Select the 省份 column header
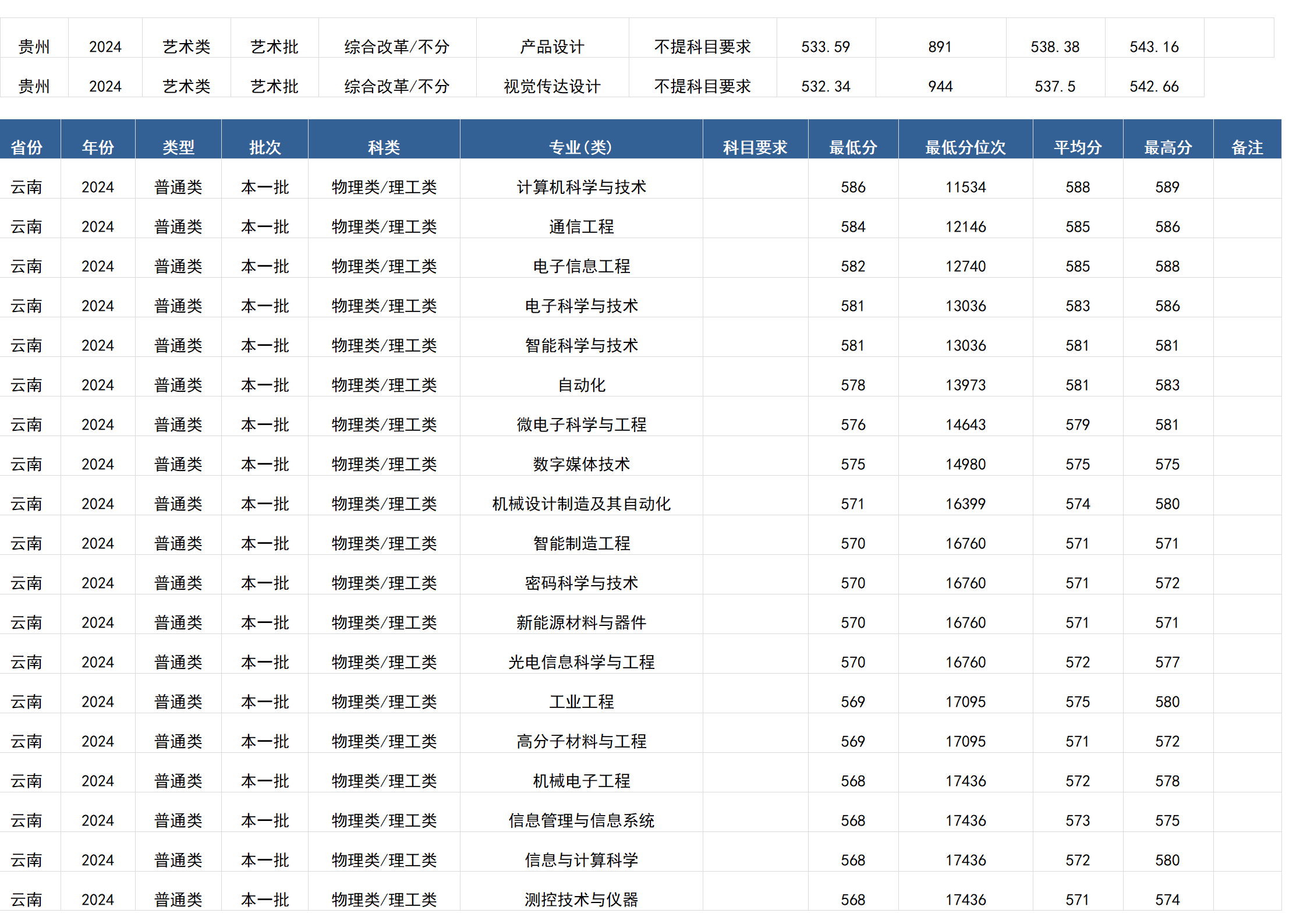This screenshot has height=924, width=1307. point(30,147)
